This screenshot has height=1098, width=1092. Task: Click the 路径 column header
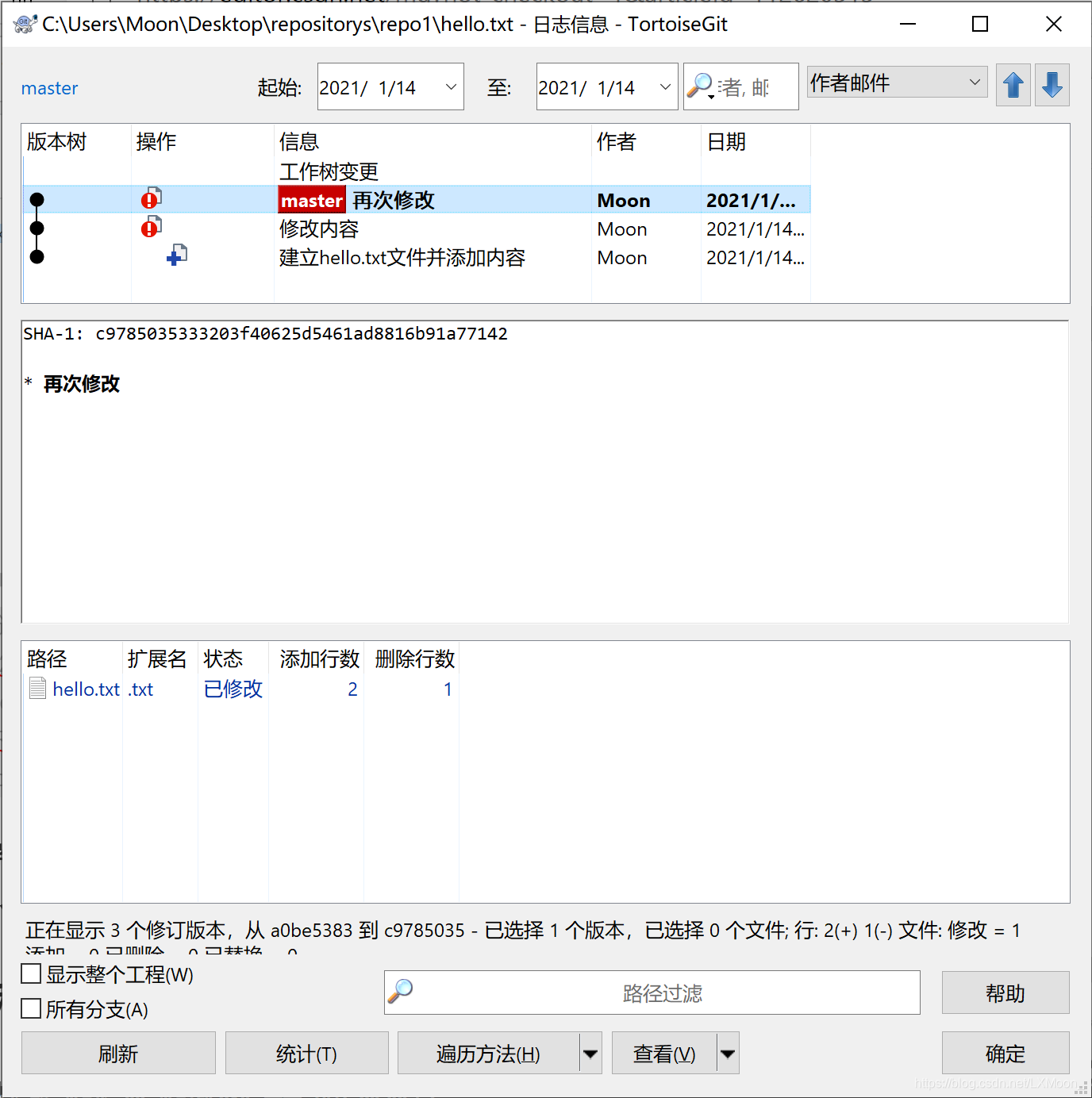click(x=72, y=658)
